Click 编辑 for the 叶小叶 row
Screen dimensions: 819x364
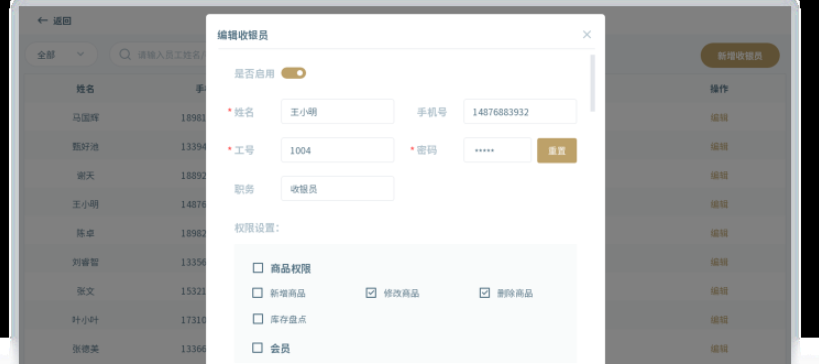[719, 320]
